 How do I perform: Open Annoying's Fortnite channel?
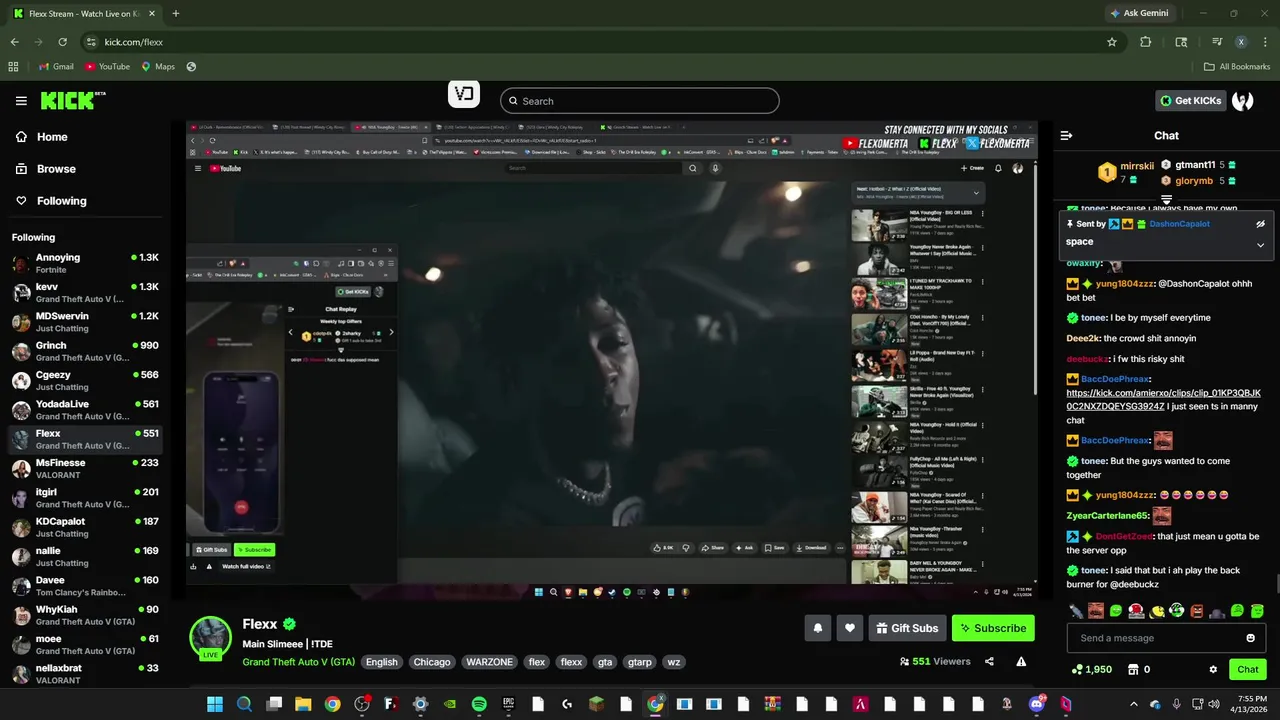coord(84,263)
